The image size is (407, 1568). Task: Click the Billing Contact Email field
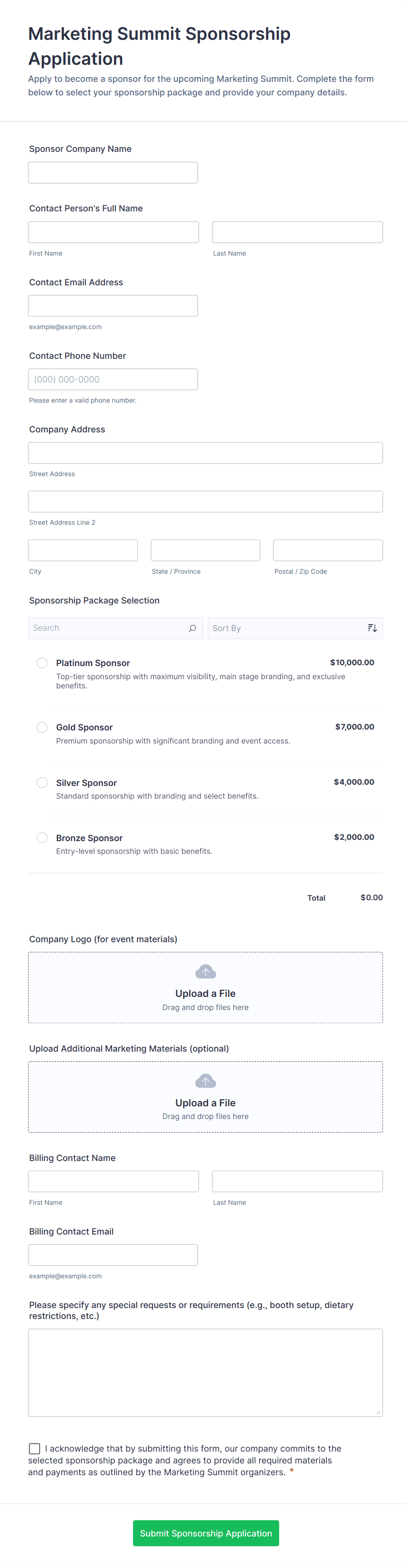[x=112, y=1255]
